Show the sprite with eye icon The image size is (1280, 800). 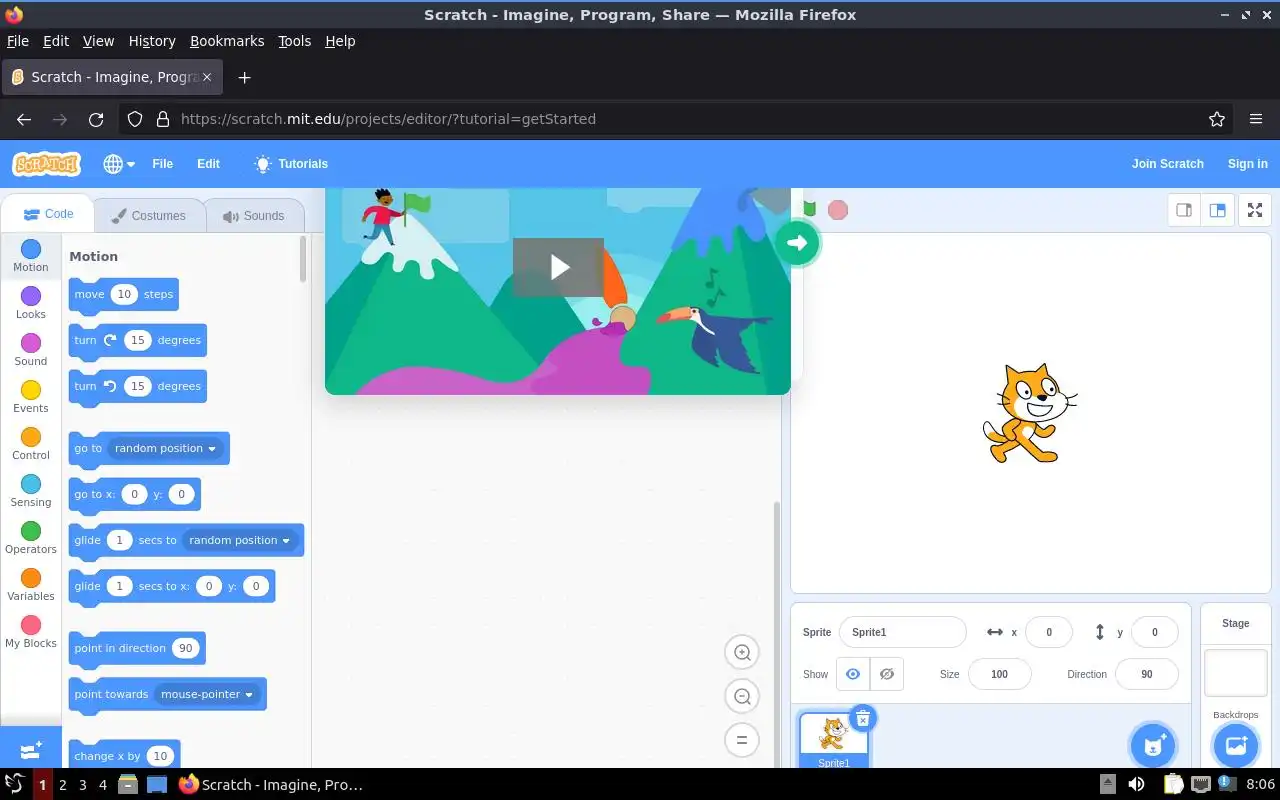[853, 674]
